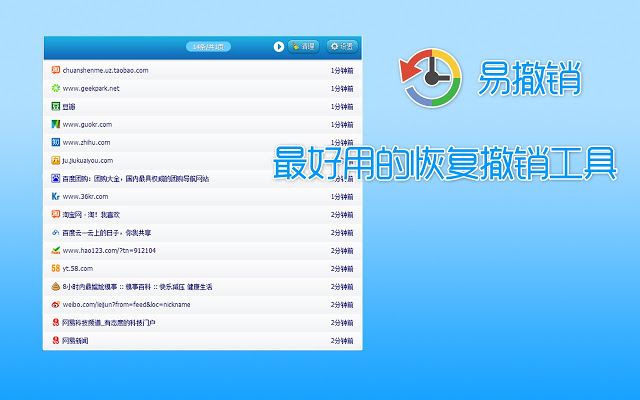This screenshot has height=400, width=640.
Task: Click the taobao favicon for chuanshenme.uz.taobao.com
Action: tap(56, 70)
